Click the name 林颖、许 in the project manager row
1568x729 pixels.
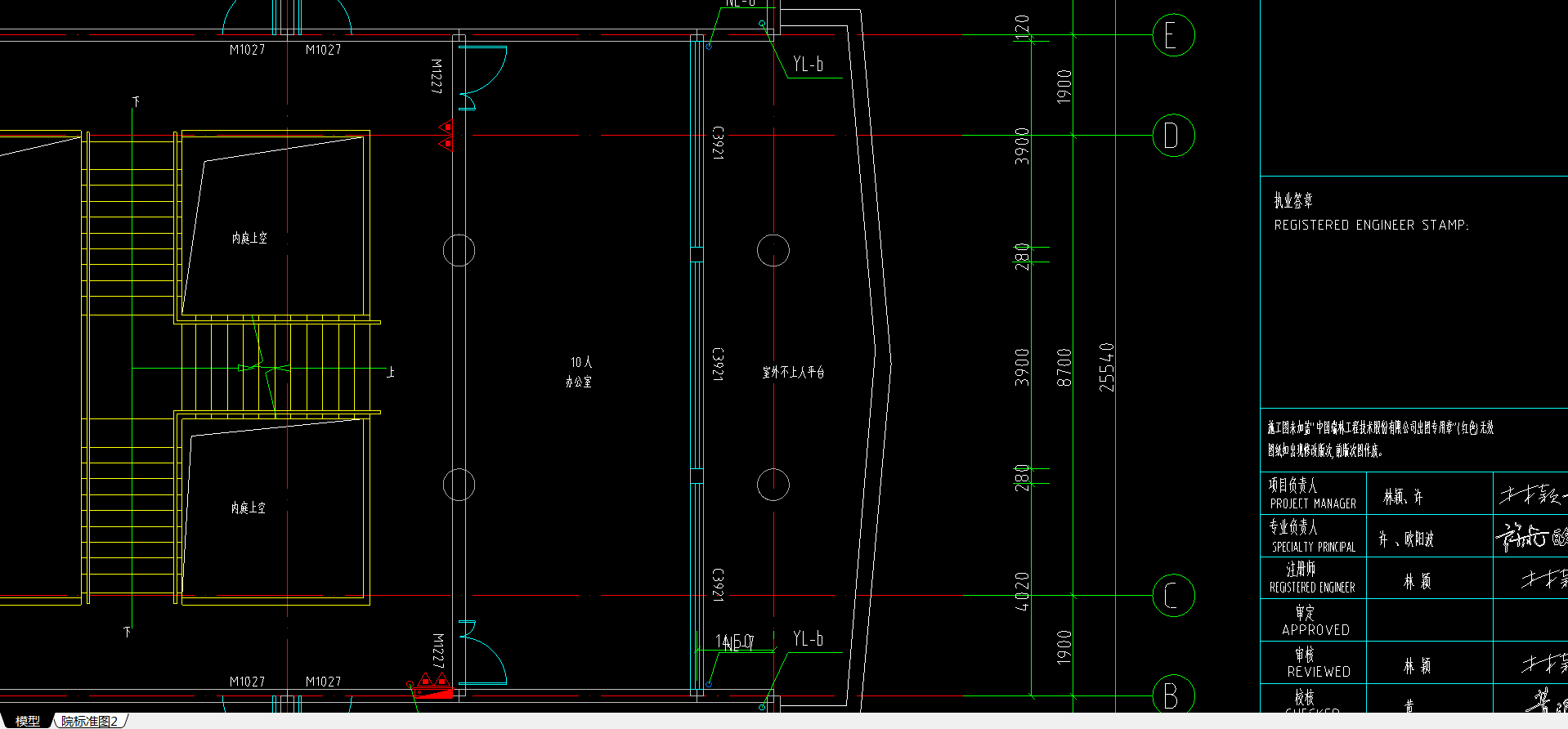(1403, 496)
